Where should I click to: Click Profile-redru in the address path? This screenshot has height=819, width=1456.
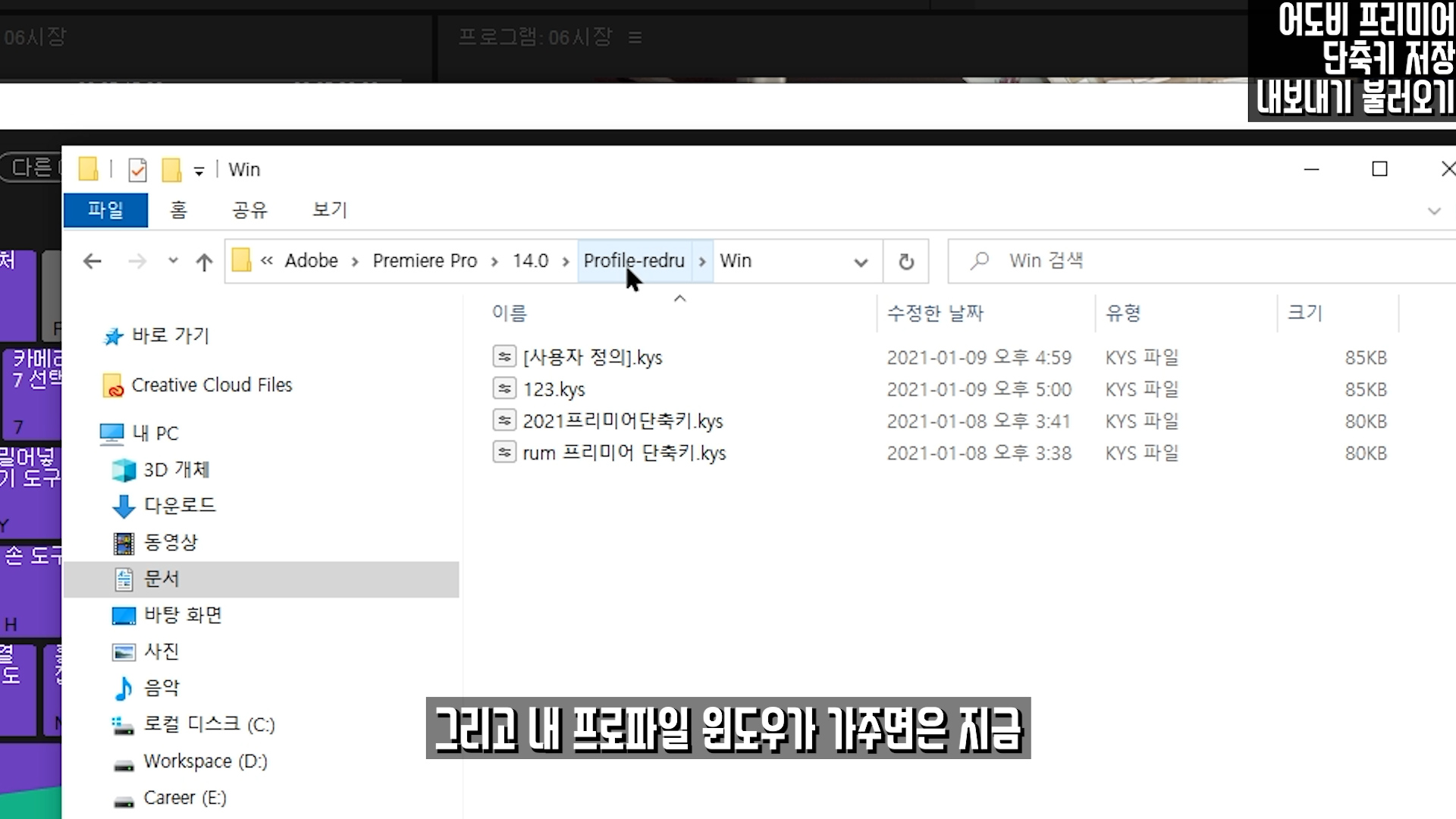coord(634,261)
